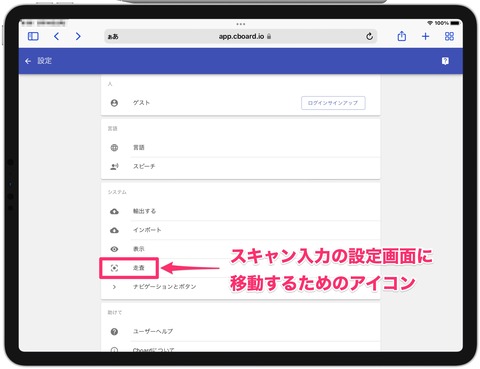480x369 pixels.
Task: Go back using Safari back chevron
Action: click(x=57, y=36)
